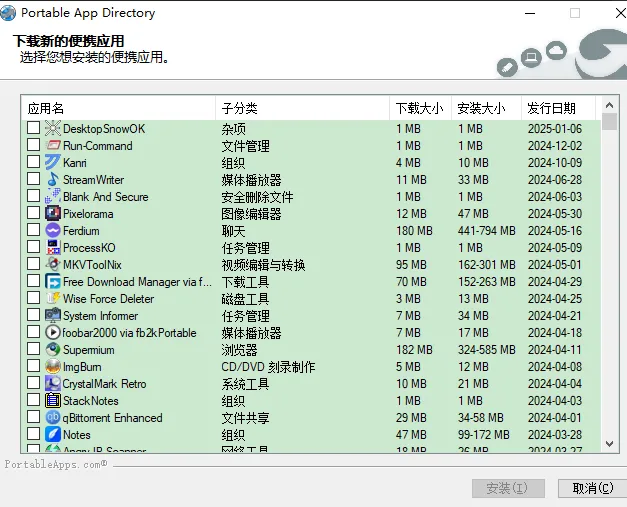Sort by the 应用名 column header
The width and height of the screenshot is (627, 507).
coord(118,108)
